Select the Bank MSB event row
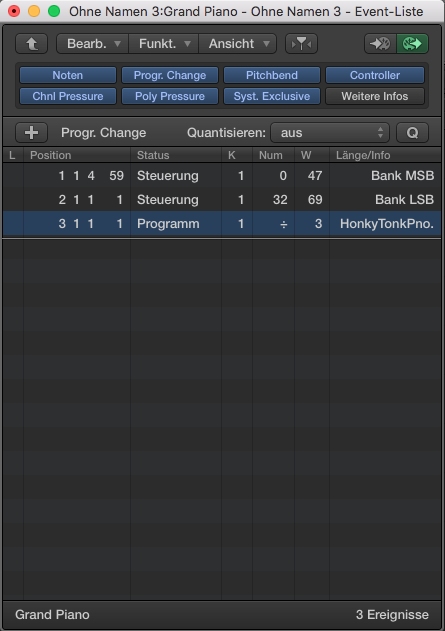 coord(222,175)
